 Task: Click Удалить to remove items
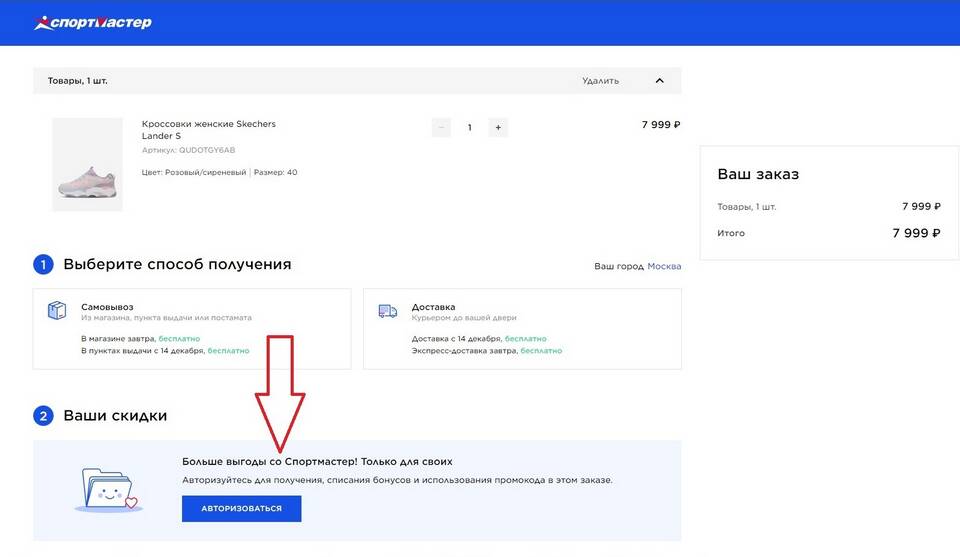coord(600,81)
